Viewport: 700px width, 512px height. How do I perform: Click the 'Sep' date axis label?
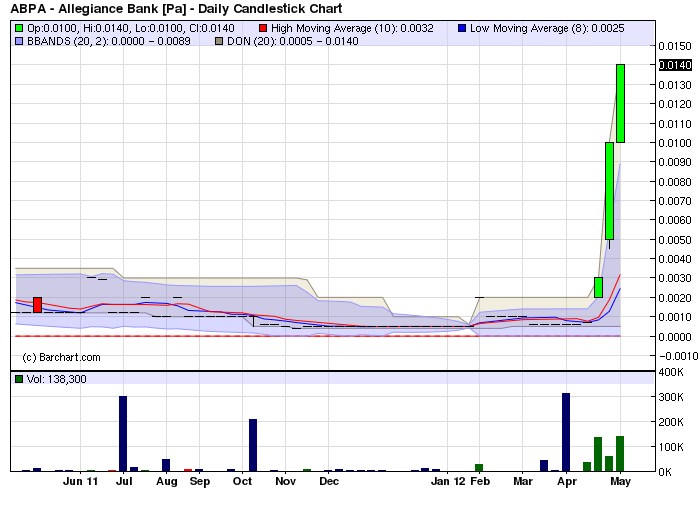(200, 482)
